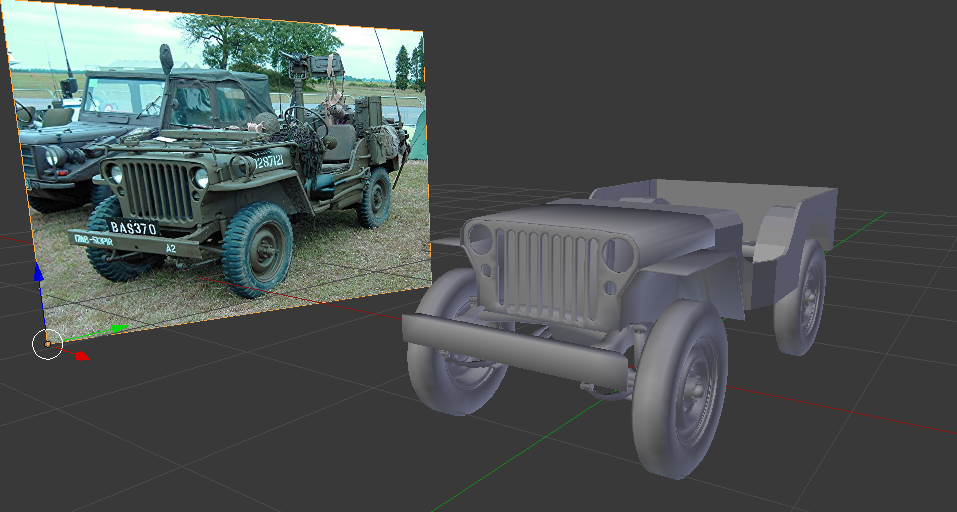Select the 3D jeep model's slotted grille

(547, 275)
